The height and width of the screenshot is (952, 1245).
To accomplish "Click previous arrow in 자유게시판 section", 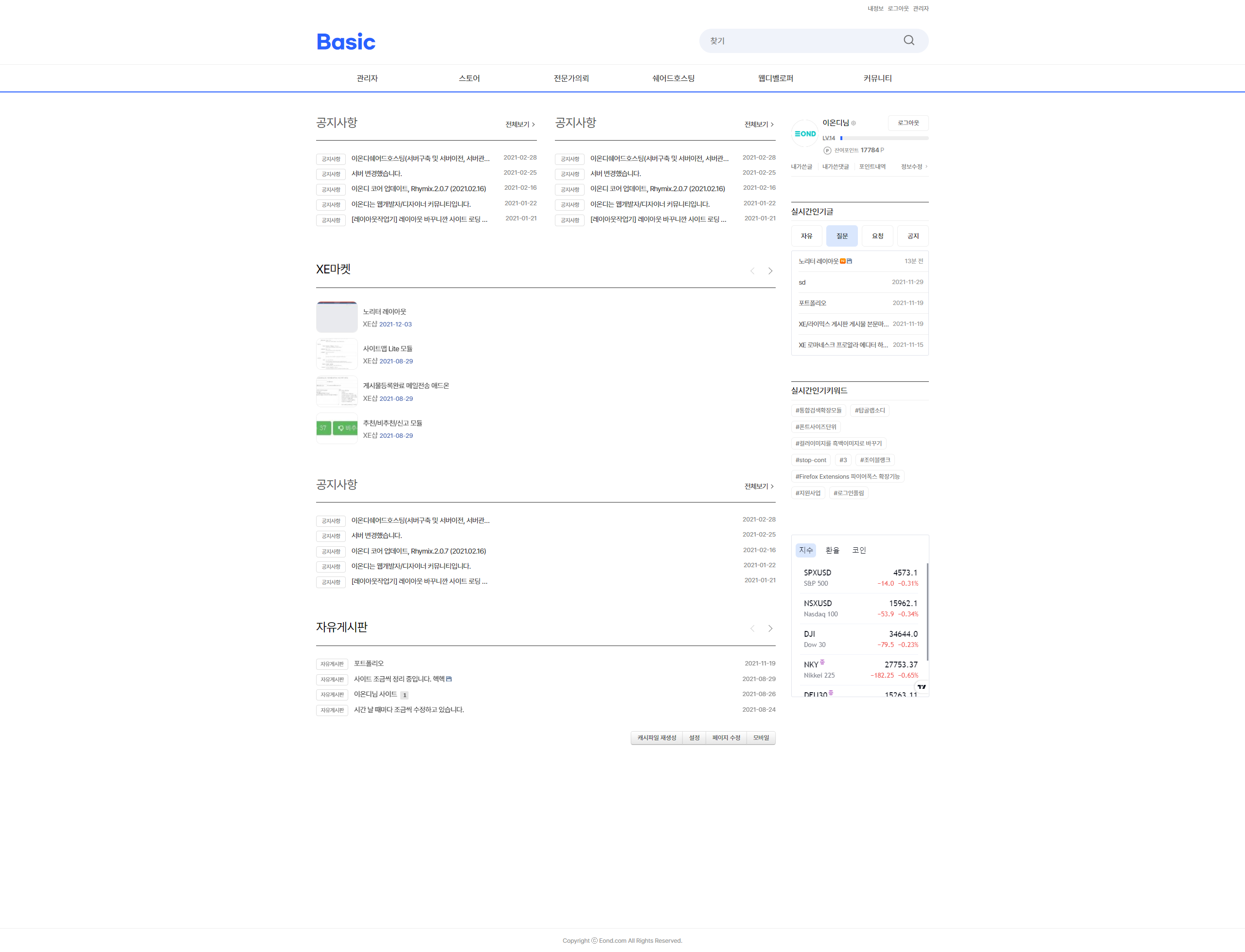I will pyautogui.click(x=752, y=629).
